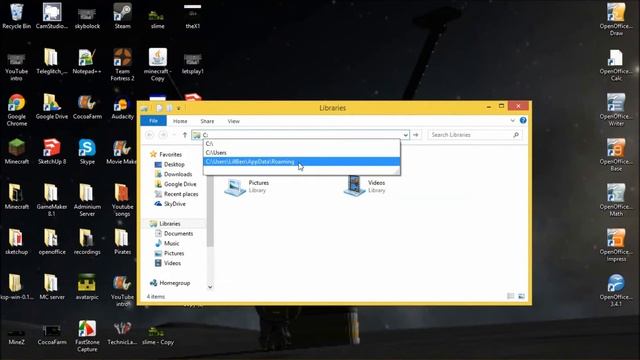This screenshot has width=640, height=360.
Task: Select the Pirates folder on desktop
Action: click(x=122, y=242)
